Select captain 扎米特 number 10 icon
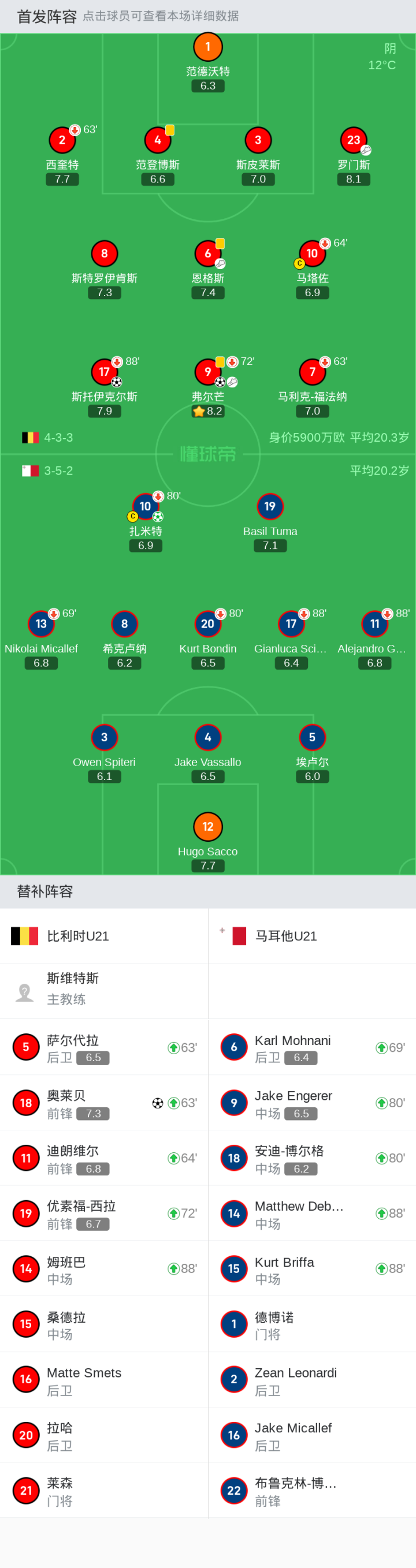This screenshot has height=1568, width=416. pyautogui.click(x=146, y=506)
